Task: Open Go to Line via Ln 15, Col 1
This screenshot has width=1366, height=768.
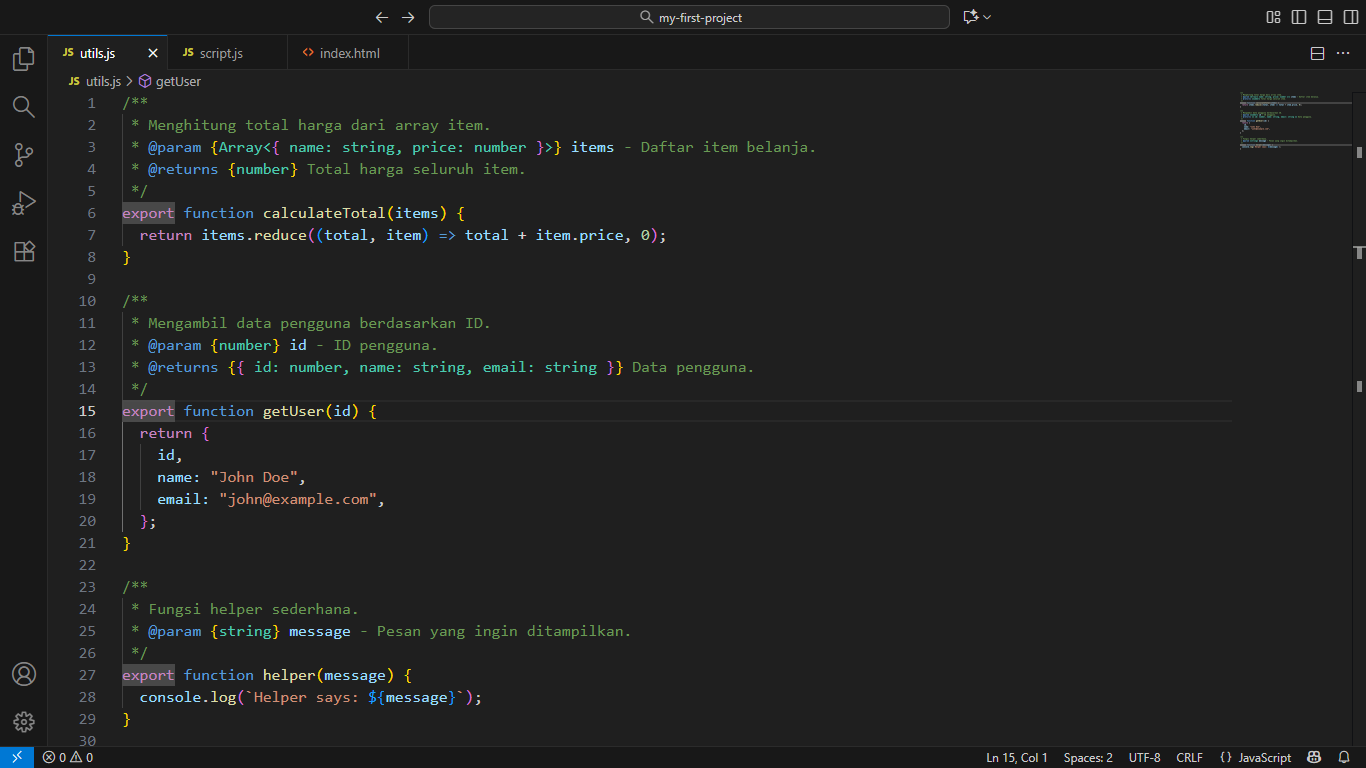Action: (x=1016, y=757)
